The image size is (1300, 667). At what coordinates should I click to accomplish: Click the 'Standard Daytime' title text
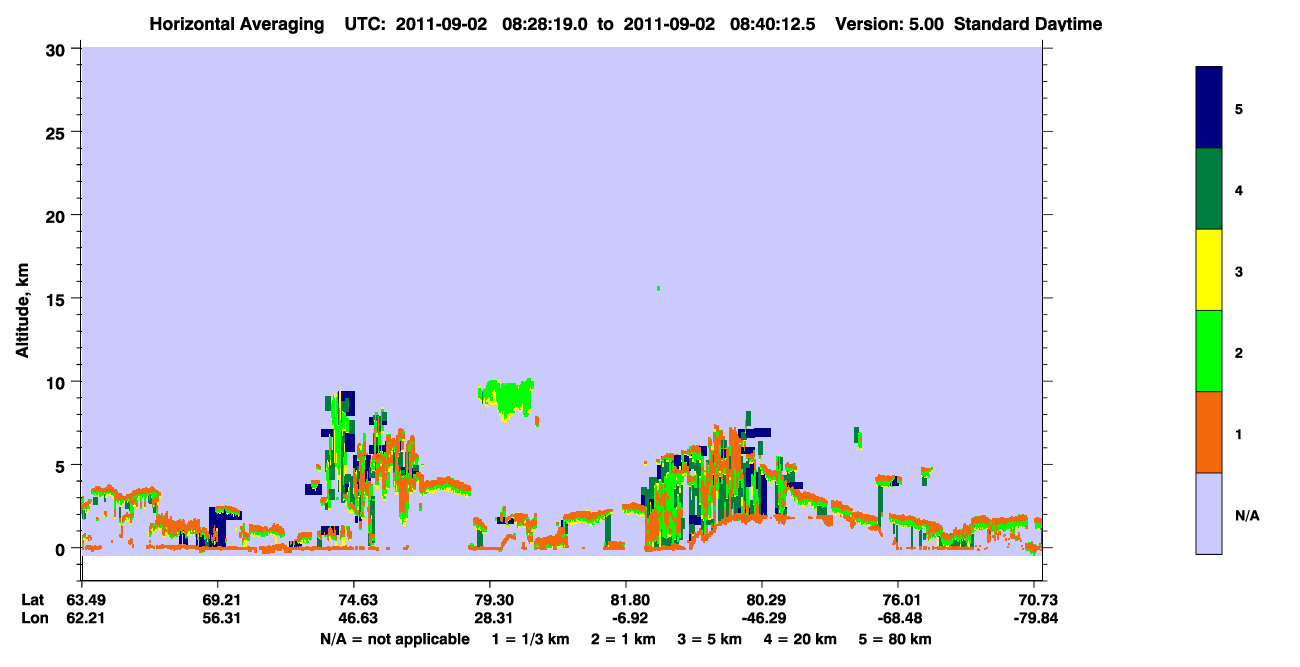(x=1028, y=24)
